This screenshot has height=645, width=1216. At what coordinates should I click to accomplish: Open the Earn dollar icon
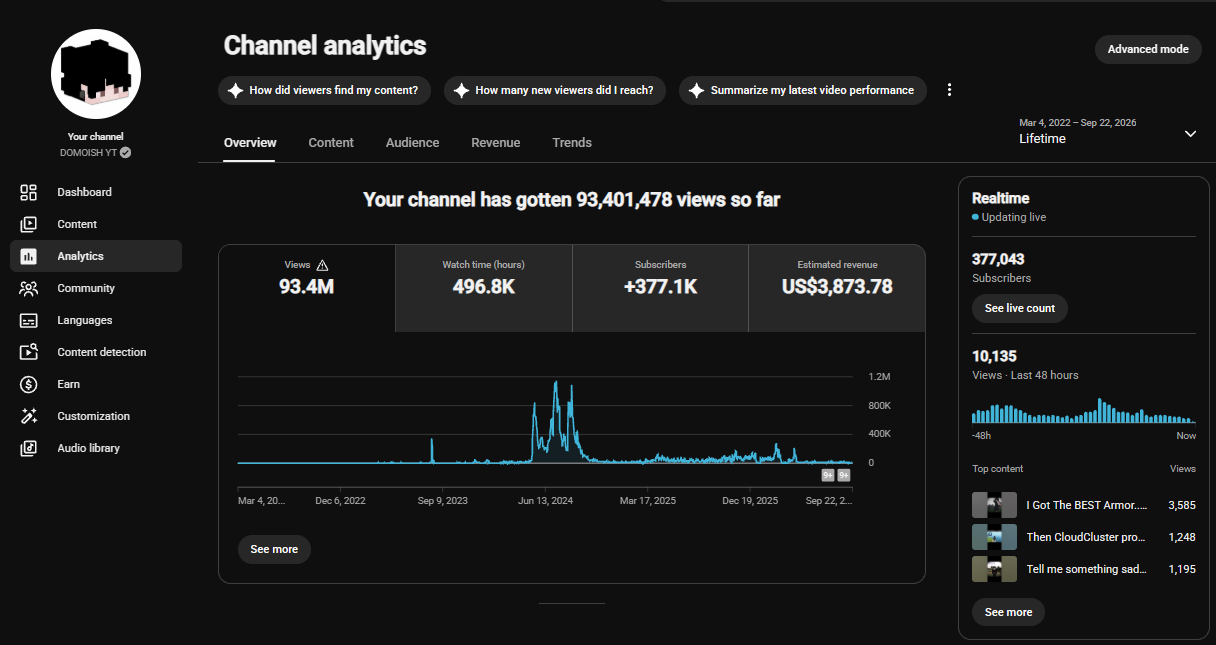29,384
